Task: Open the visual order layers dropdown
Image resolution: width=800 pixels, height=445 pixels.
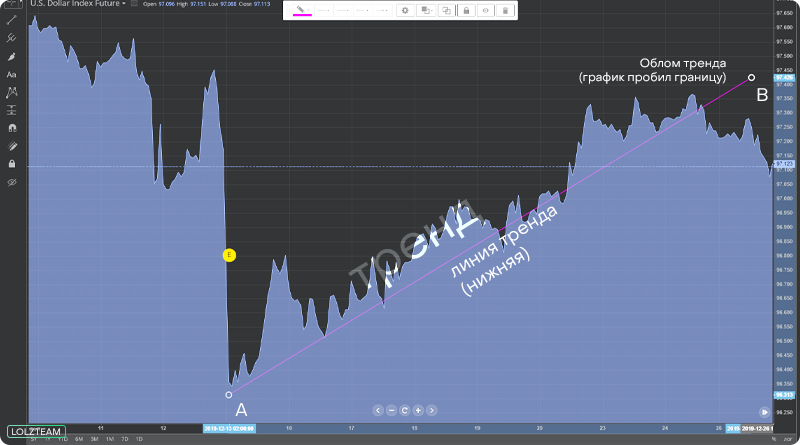Action: click(x=426, y=10)
